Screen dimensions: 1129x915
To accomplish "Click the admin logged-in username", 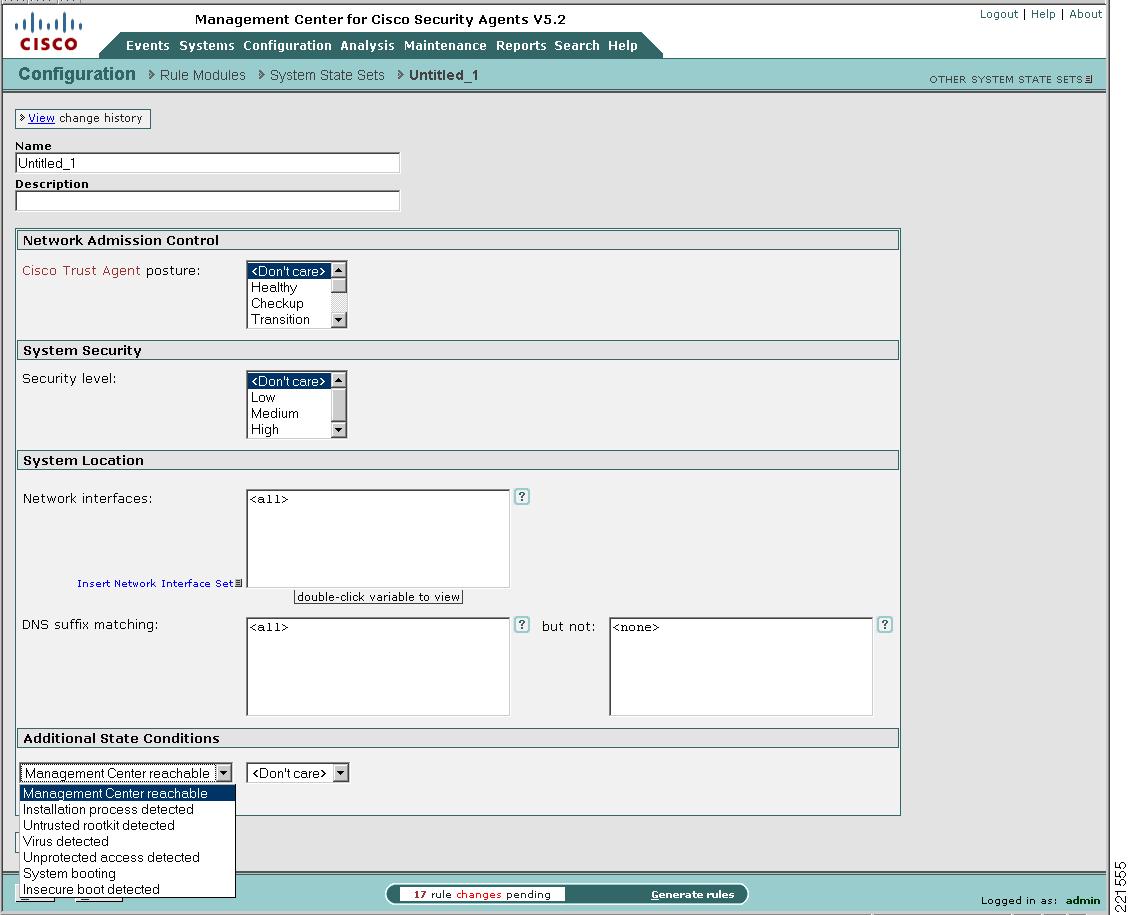I will pyautogui.click(x=1083, y=900).
